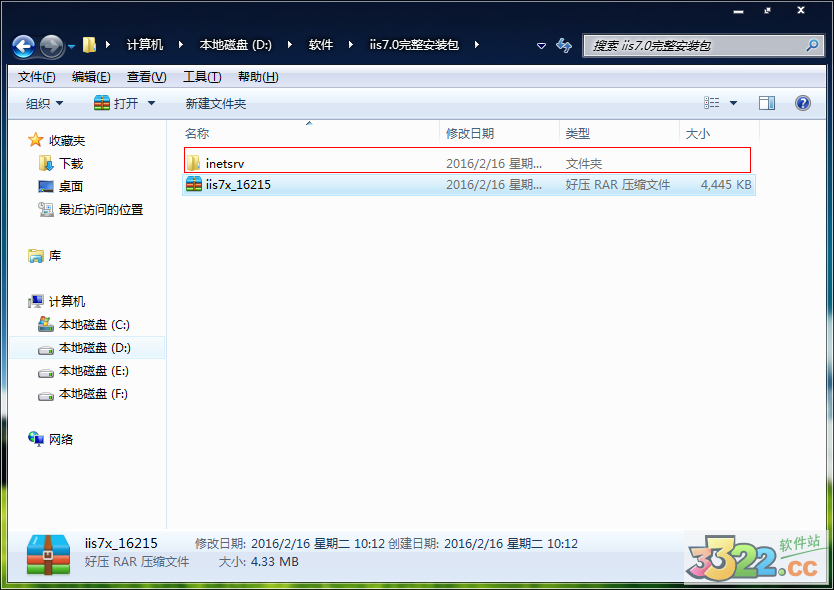Select 库 in the navigation pane
This screenshot has width=834, height=590.
(55, 256)
